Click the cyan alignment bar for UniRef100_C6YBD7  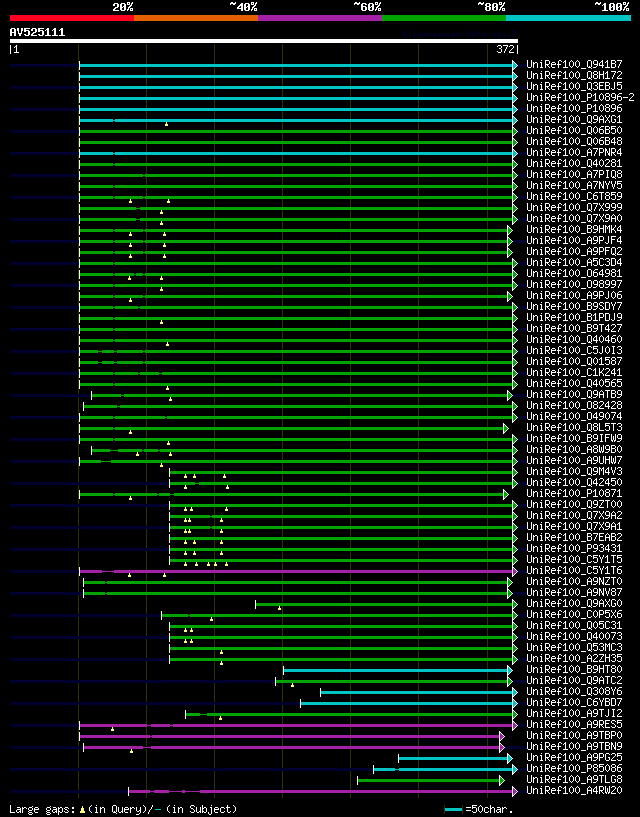(409, 703)
